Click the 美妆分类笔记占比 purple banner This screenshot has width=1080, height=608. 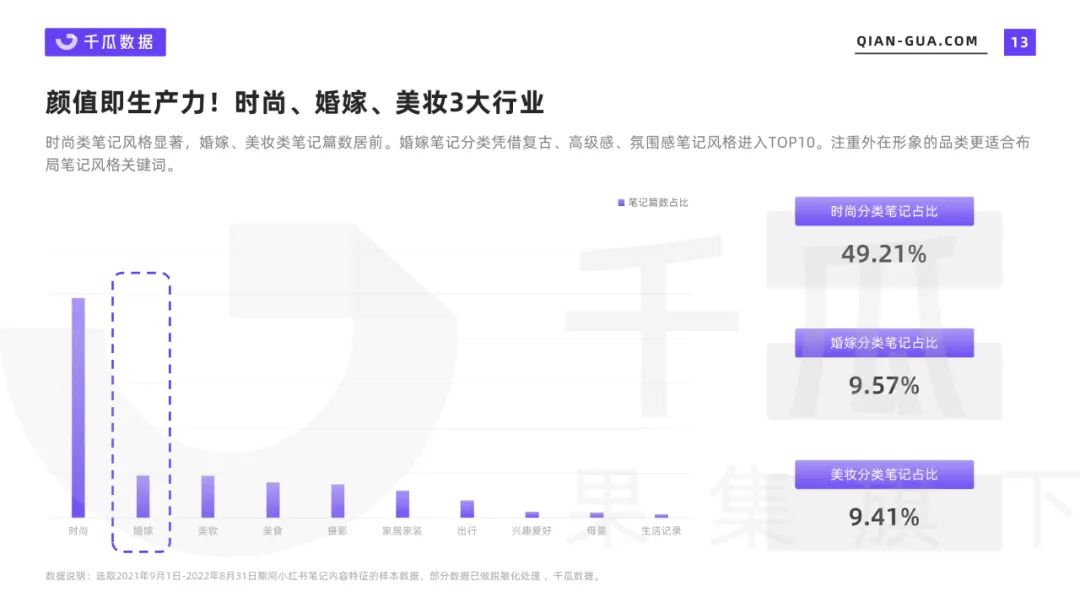pos(884,474)
